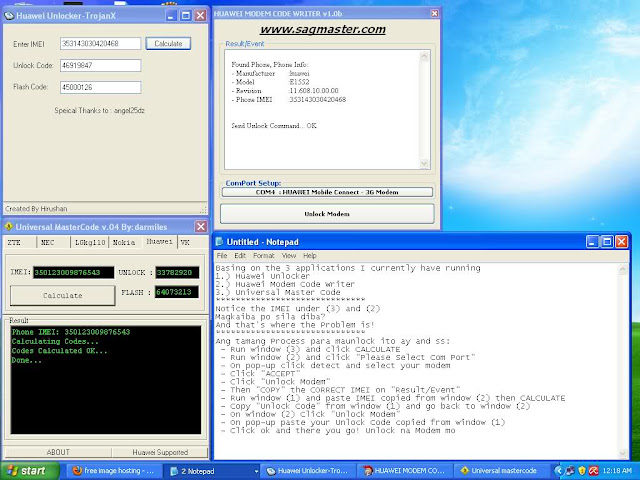This screenshot has height=480, width=640.
Task: Switch to HUAWEI MODEM CODE WRITER from taskbar
Action: 405,471
